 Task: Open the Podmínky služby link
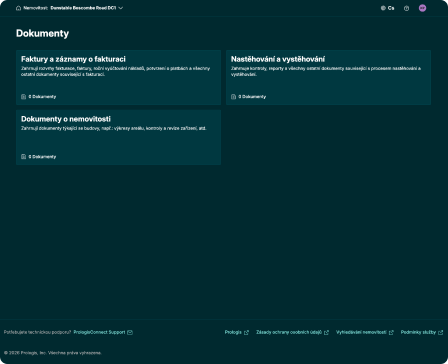(x=418, y=332)
